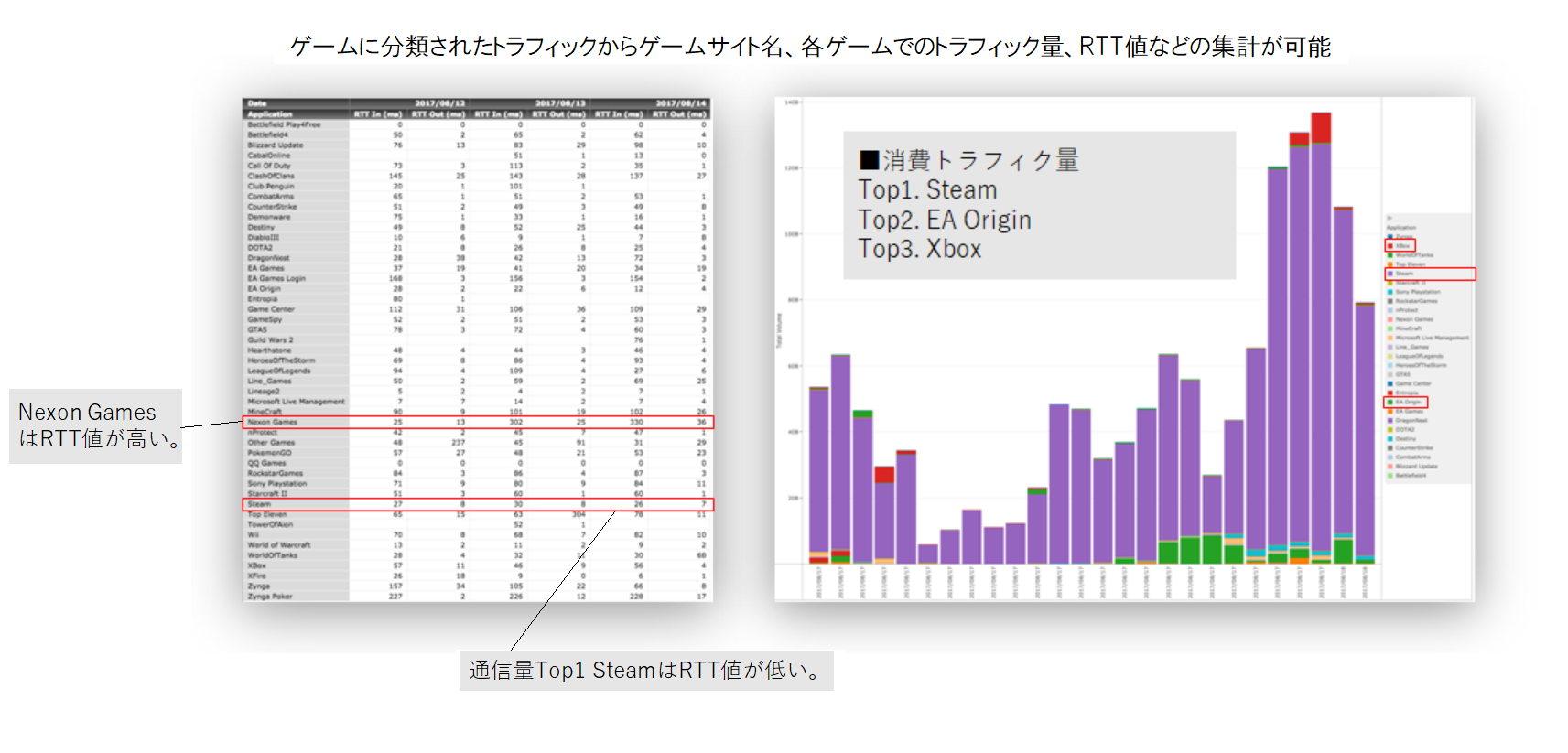Screen dimensions: 1568x753
Task: Click the slide title about ゲーム traffic 集計
Action: [x=810, y=46]
